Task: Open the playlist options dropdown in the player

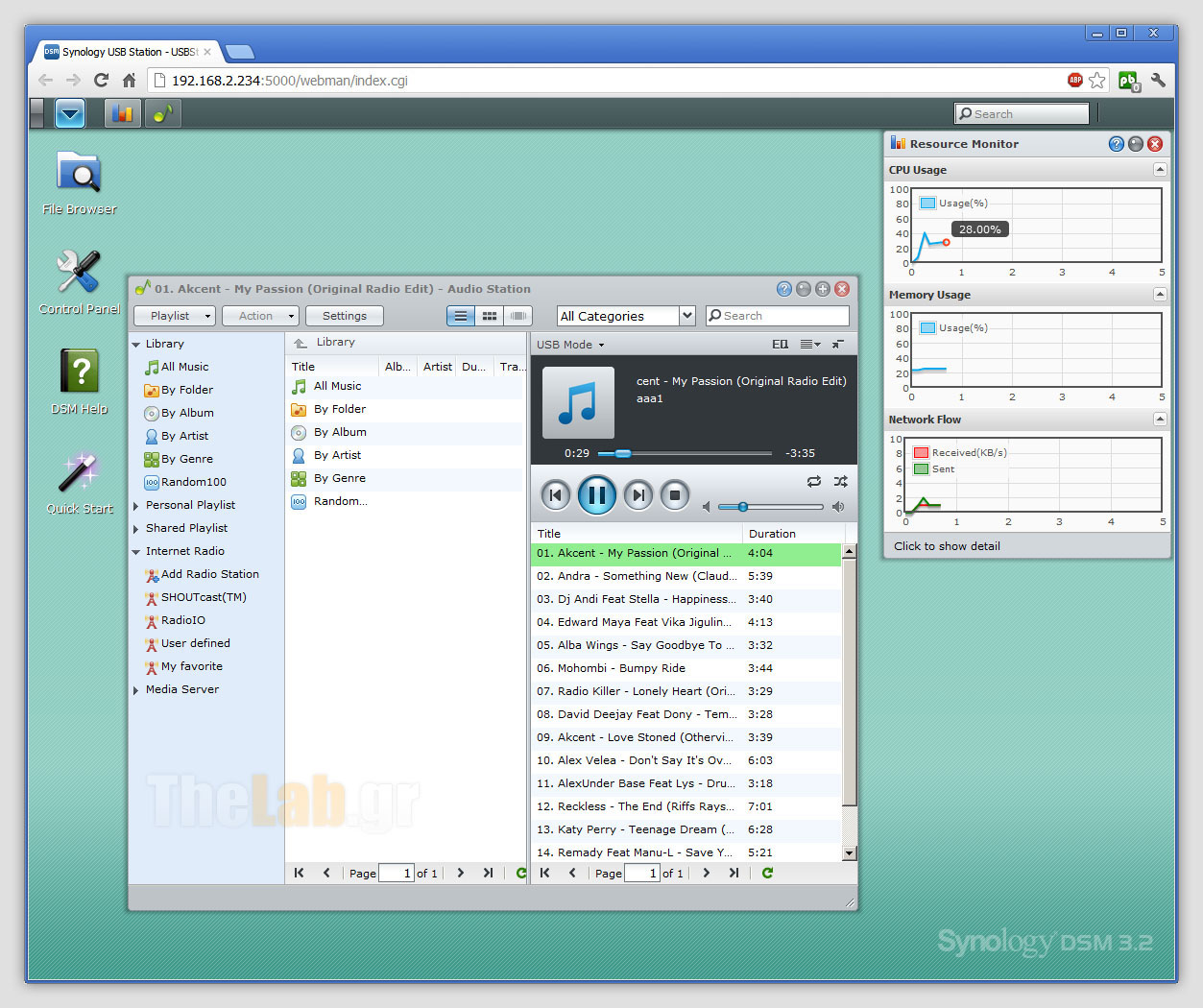Action: coord(810,344)
